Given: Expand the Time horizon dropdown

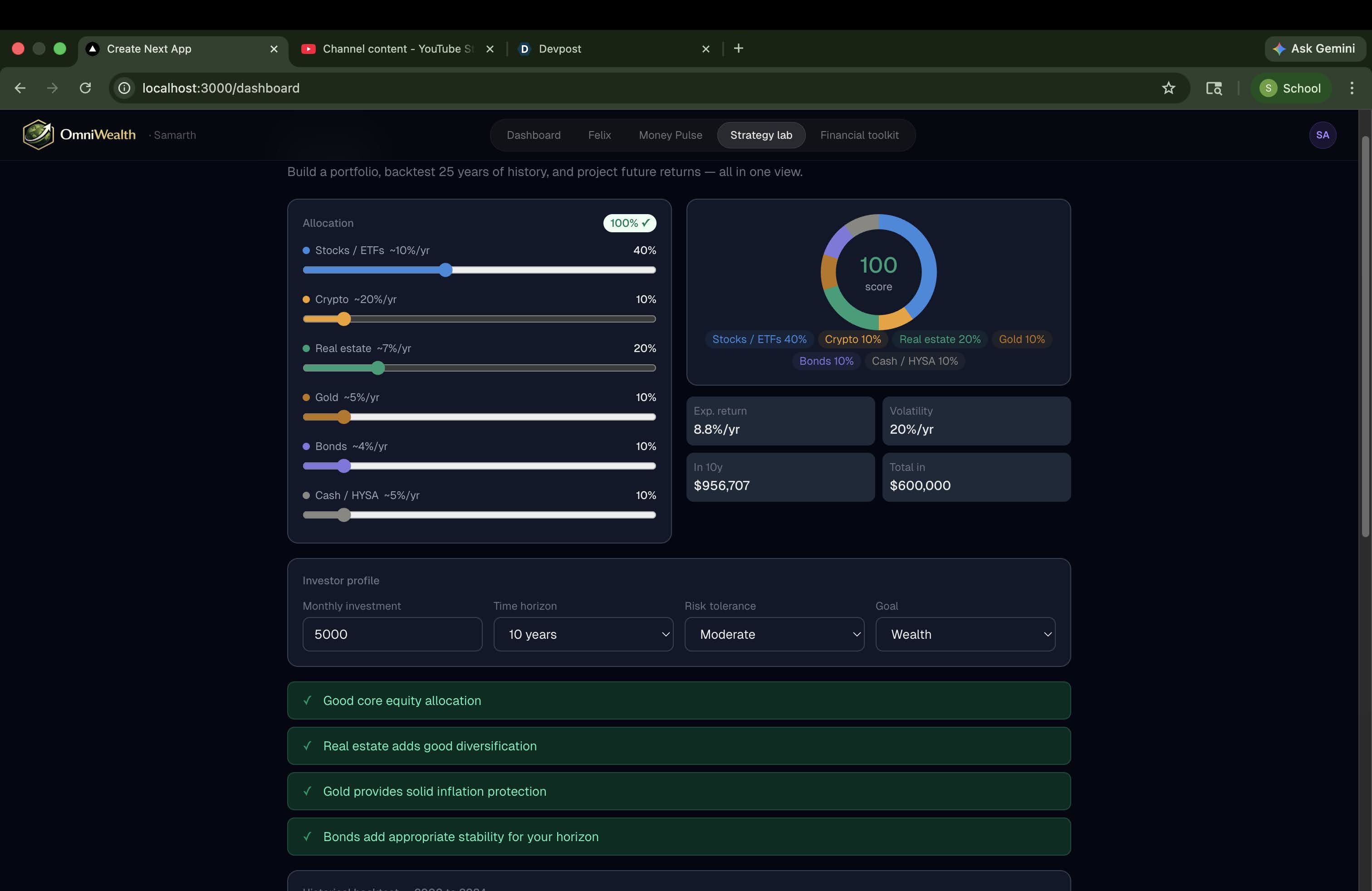Looking at the screenshot, I should 583,634.
